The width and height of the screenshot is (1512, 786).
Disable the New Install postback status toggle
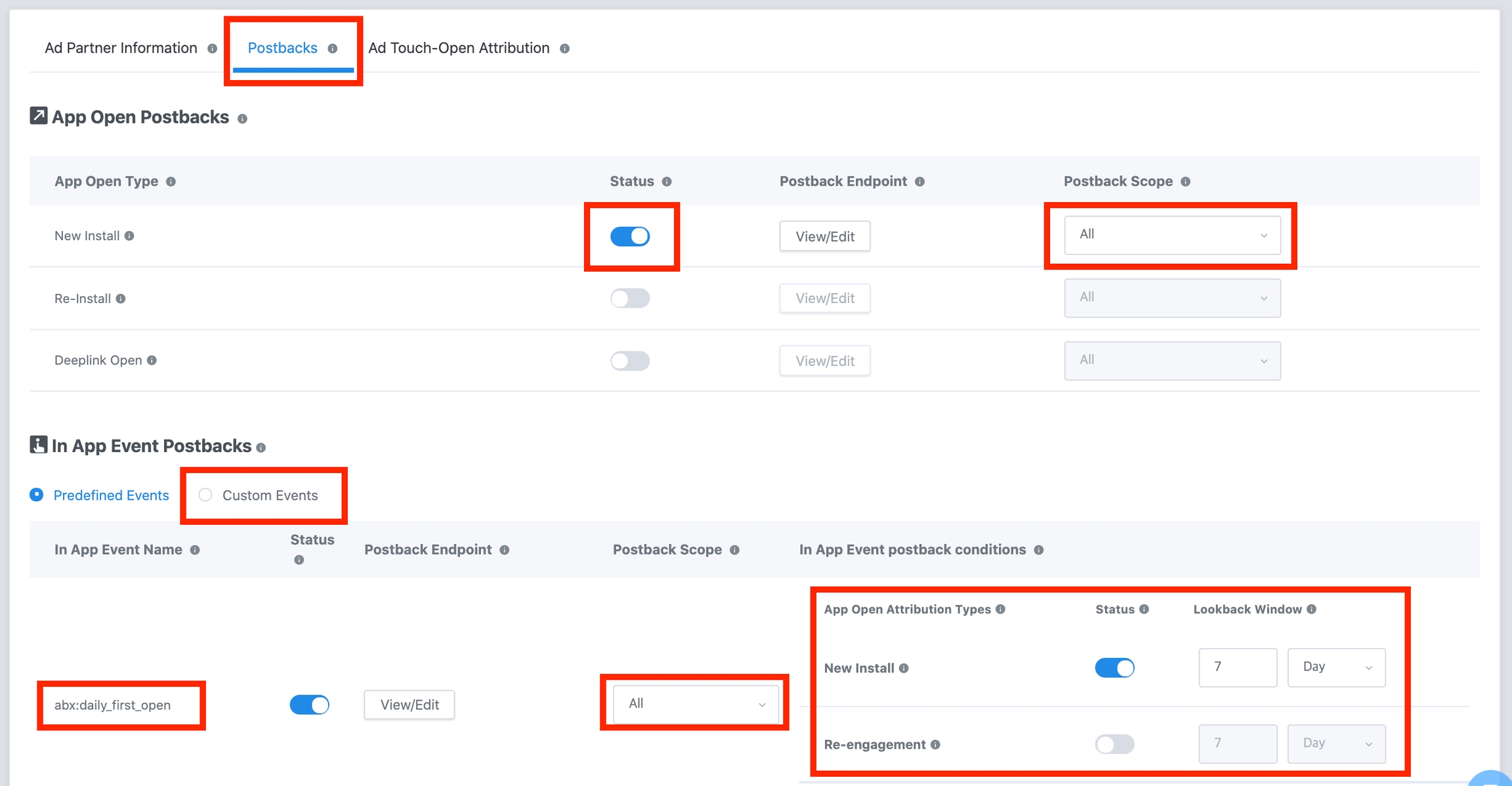[x=630, y=236]
